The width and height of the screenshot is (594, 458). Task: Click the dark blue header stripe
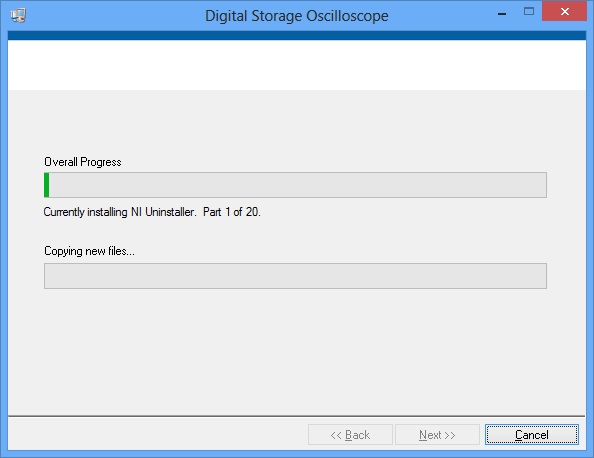click(297, 36)
